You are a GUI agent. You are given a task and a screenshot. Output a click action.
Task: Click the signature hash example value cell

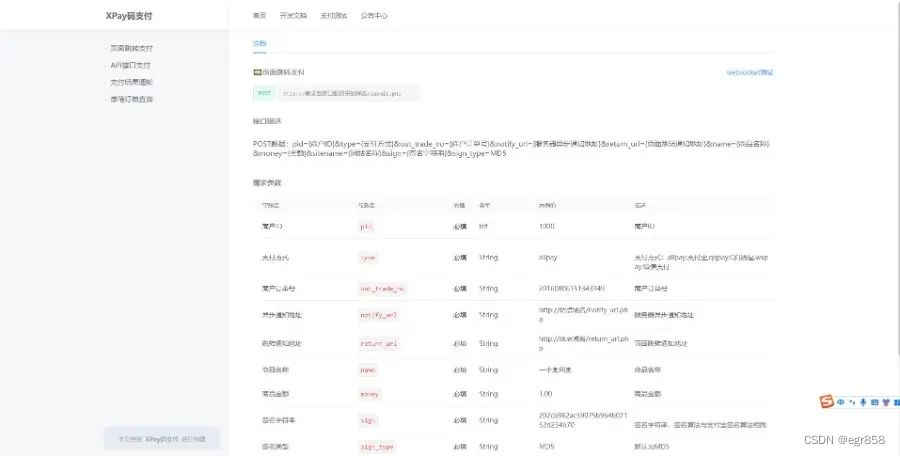click(x=583, y=420)
